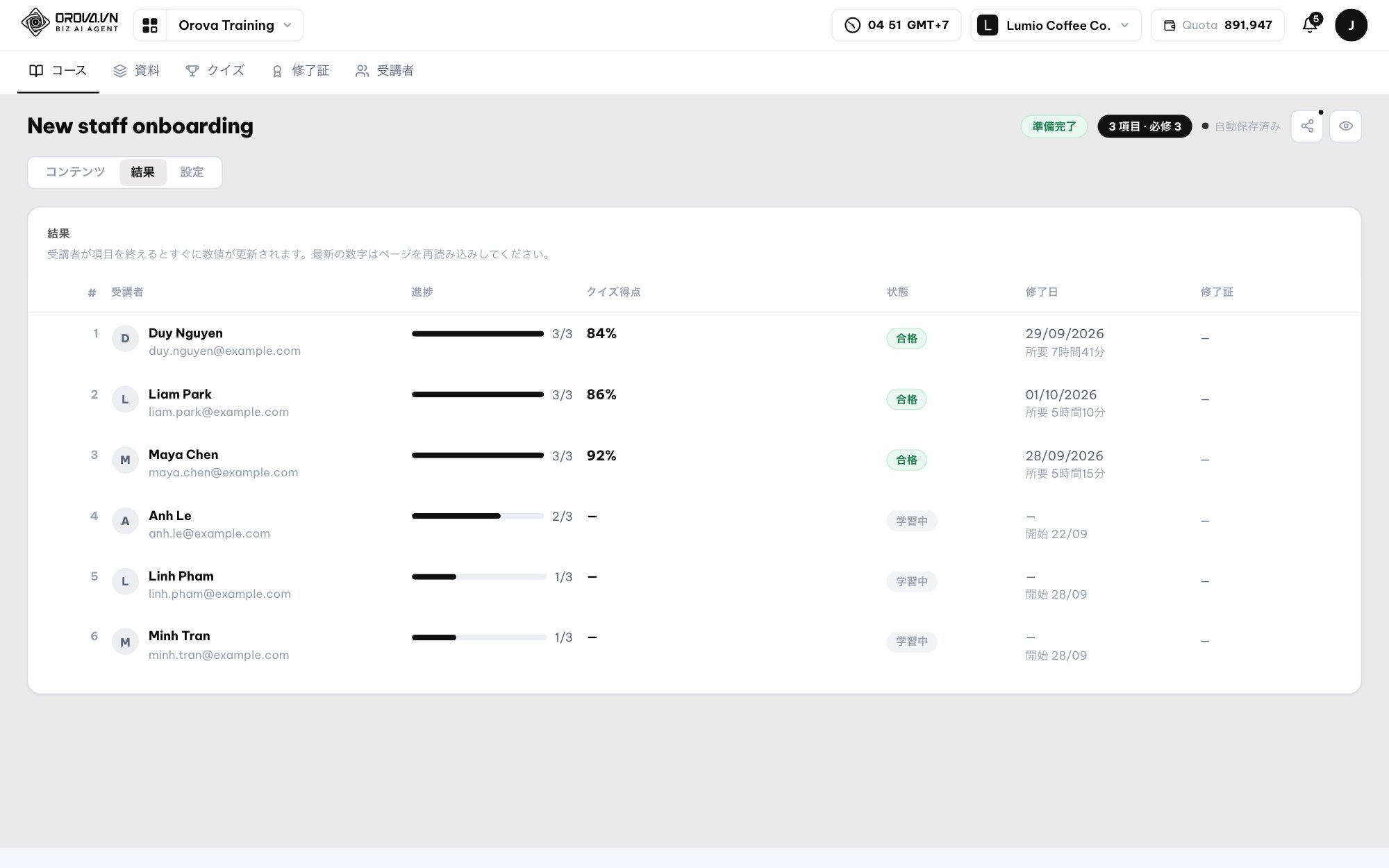Click the Orova.vn logo icon

pyautogui.click(x=35, y=24)
